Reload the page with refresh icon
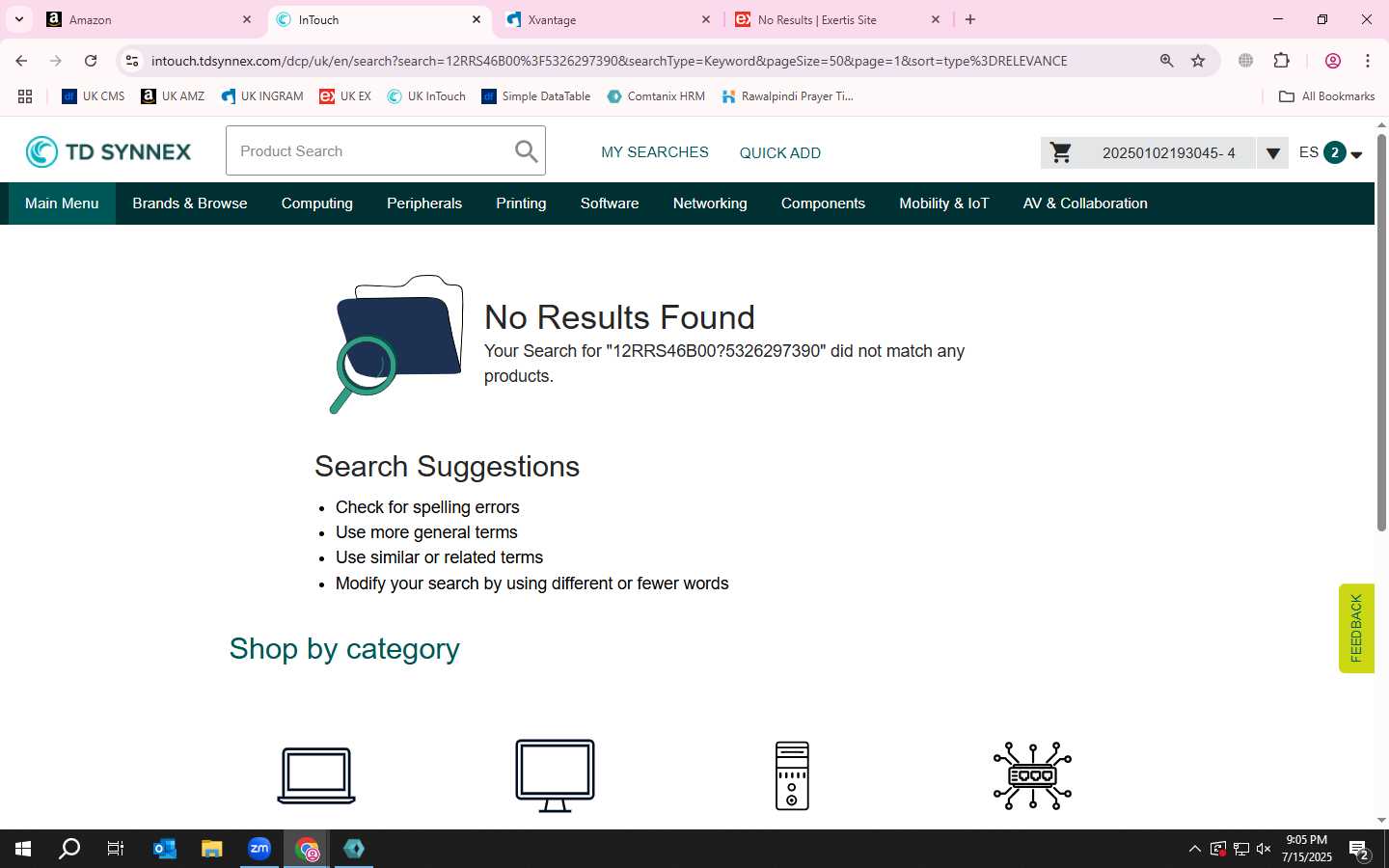Viewport: 1389px width, 868px height. point(91,61)
